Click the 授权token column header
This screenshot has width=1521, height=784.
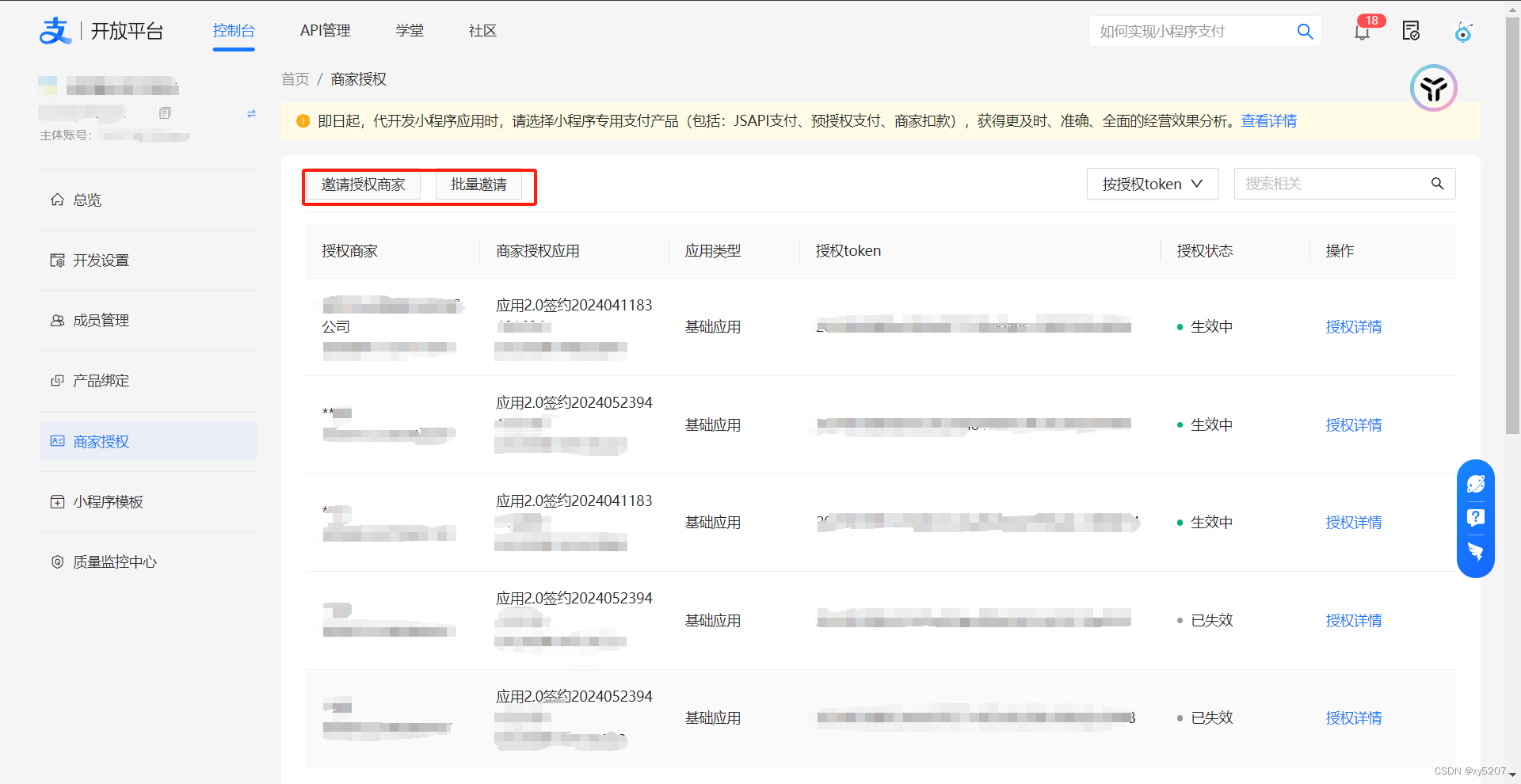[848, 251]
